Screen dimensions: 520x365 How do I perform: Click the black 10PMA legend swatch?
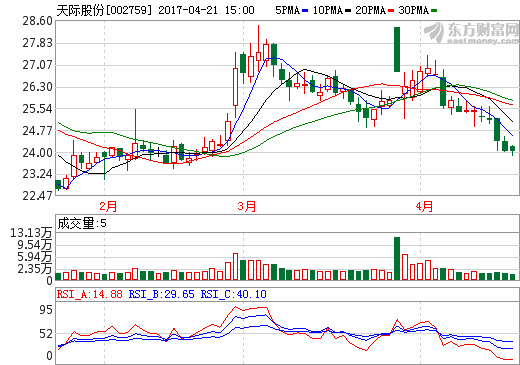pos(348,11)
